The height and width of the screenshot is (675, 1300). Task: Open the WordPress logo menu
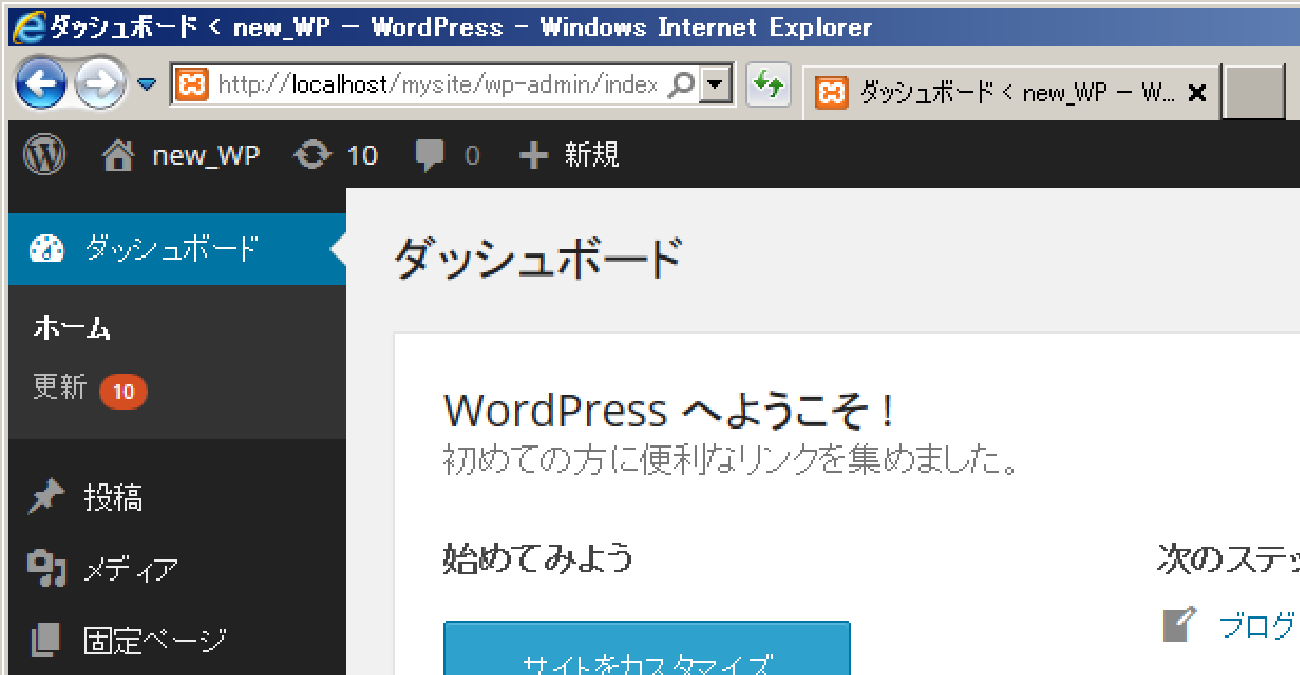coord(44,155)
